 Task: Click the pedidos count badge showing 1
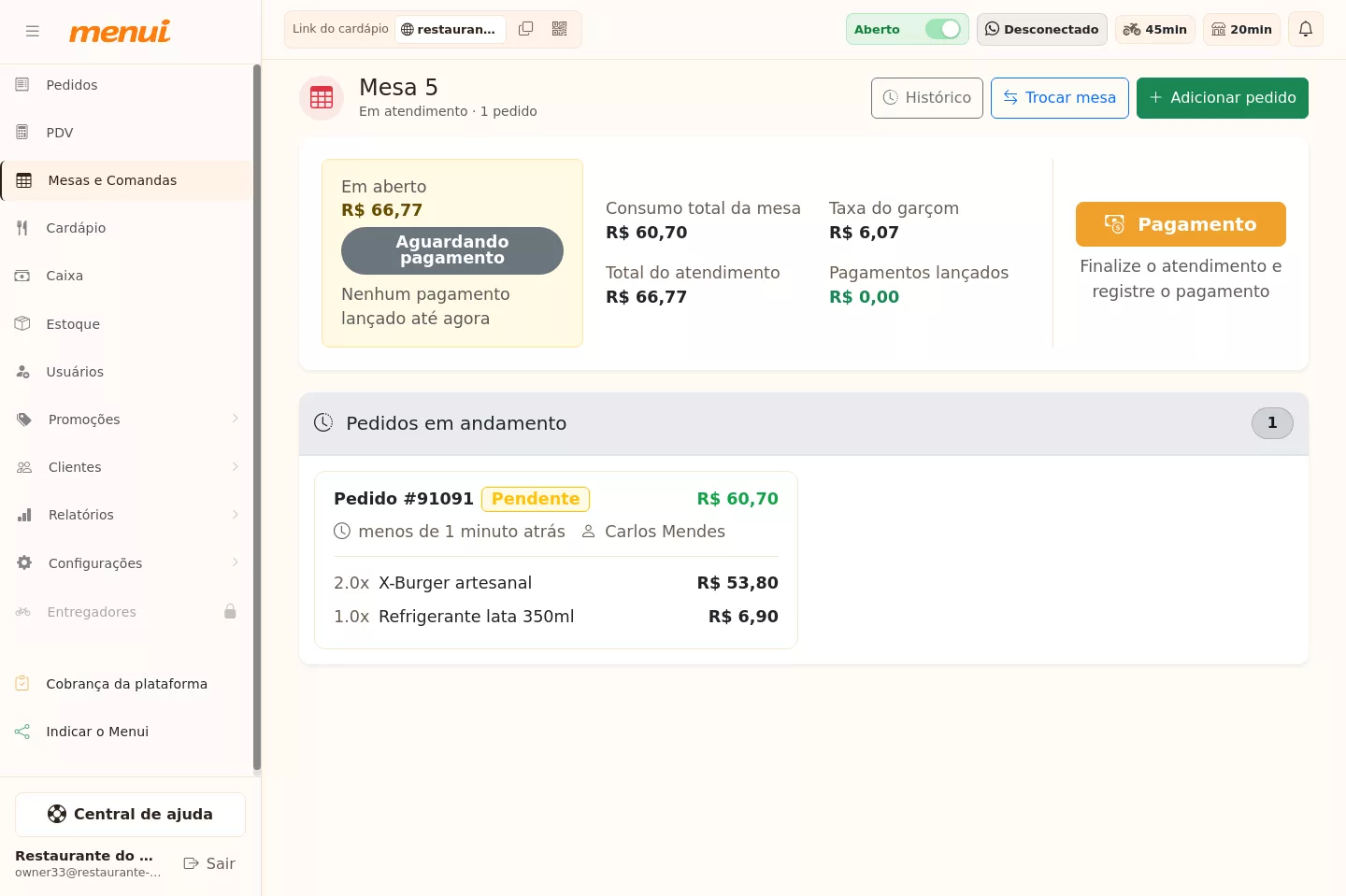(x=1272, y=423)
